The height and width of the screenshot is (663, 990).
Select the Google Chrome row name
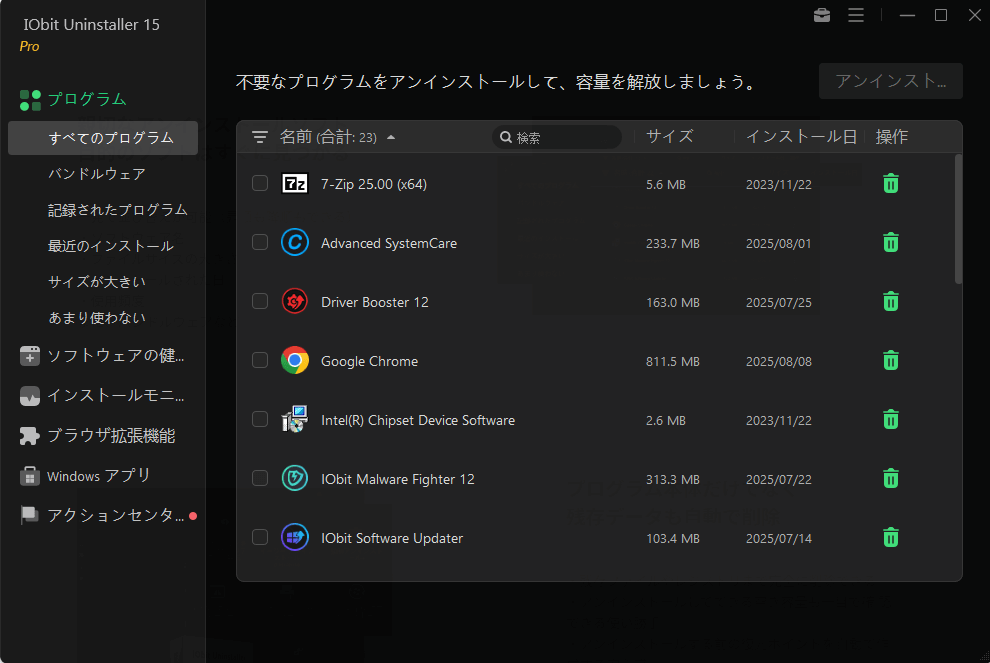pos(369,361)
